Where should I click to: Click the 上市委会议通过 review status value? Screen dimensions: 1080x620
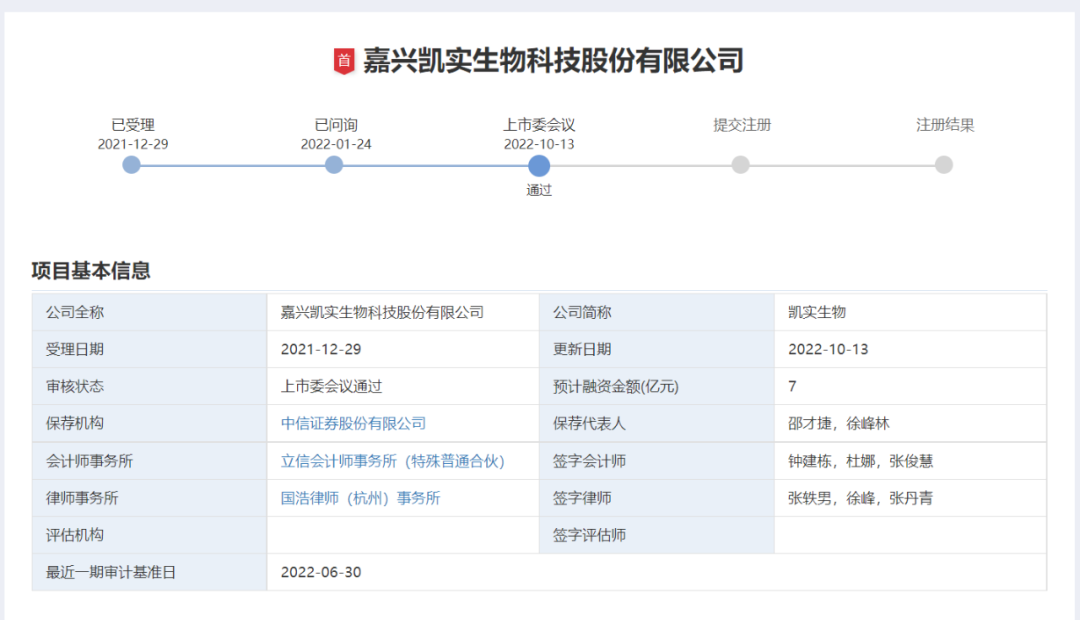[x=331, y=386]
